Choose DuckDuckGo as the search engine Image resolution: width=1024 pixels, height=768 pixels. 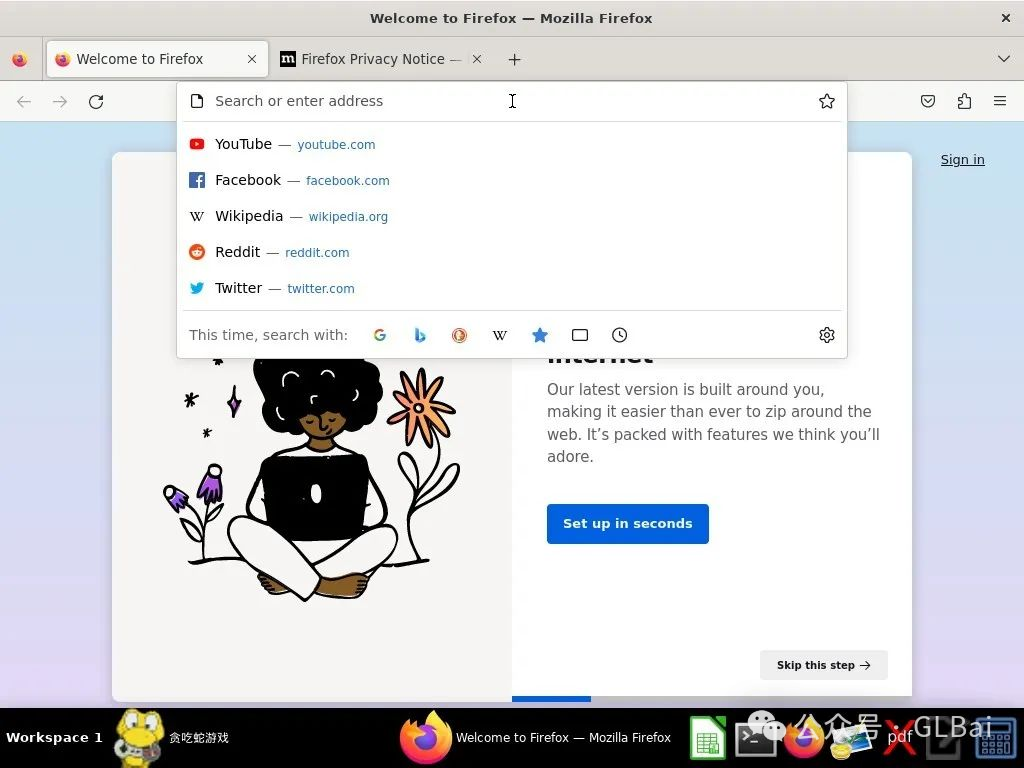coord(459,335)
